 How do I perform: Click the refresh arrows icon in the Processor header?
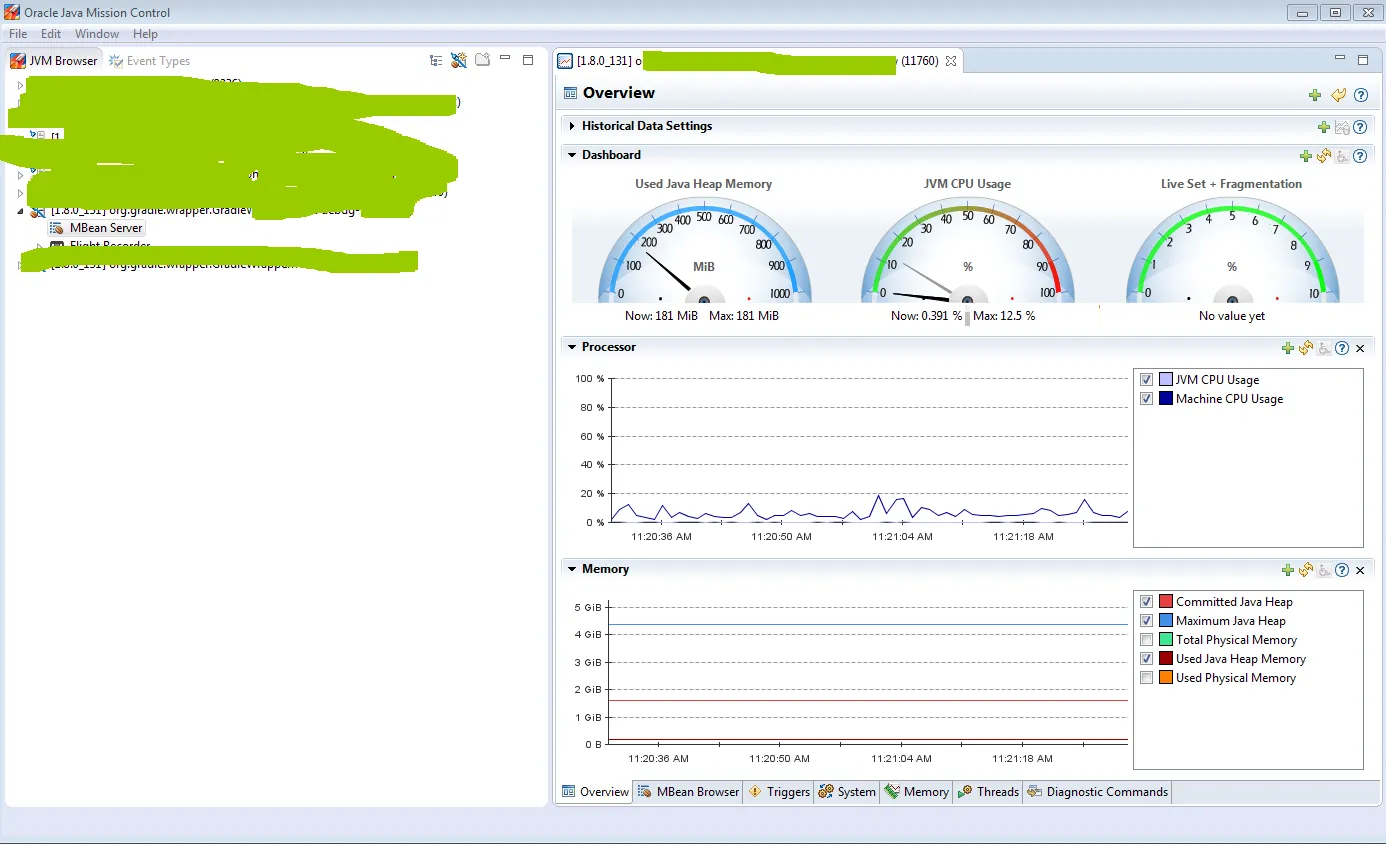coord(1306,348)
